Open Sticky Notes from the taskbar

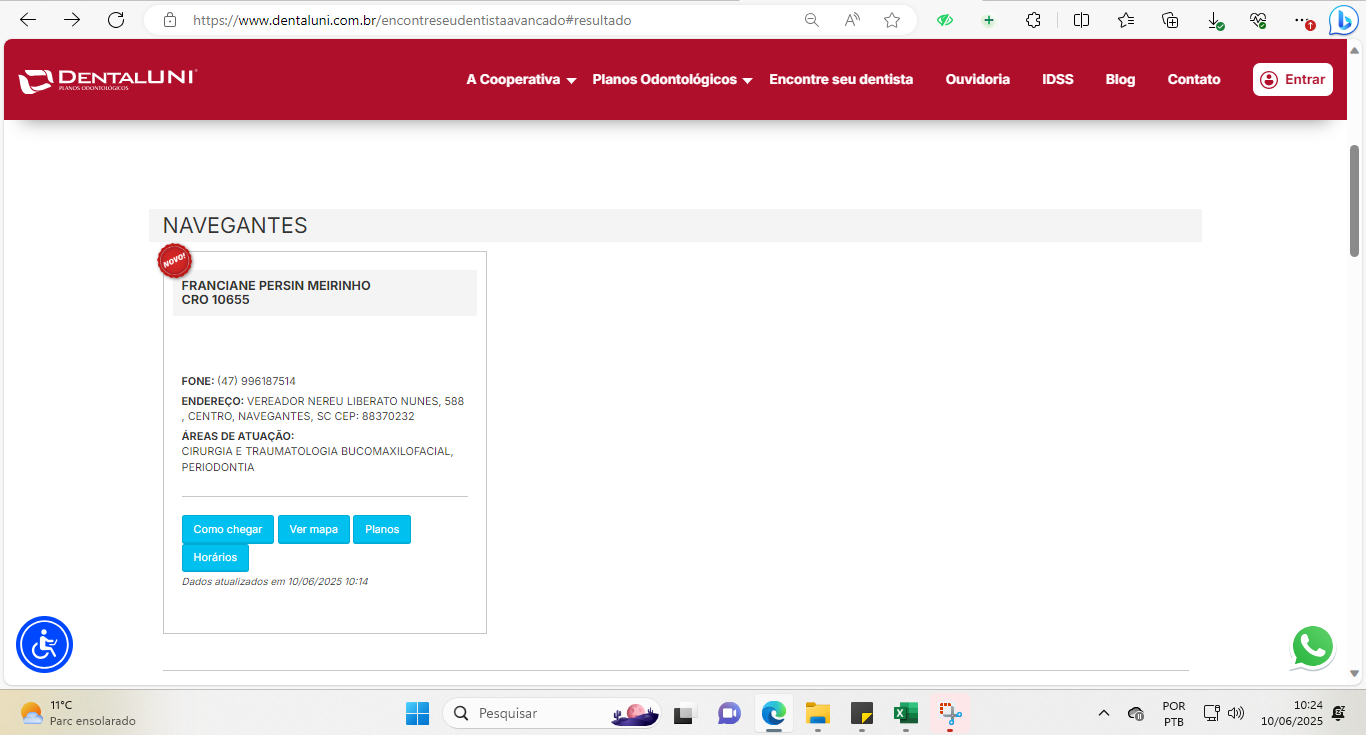(x=862, y=714)
